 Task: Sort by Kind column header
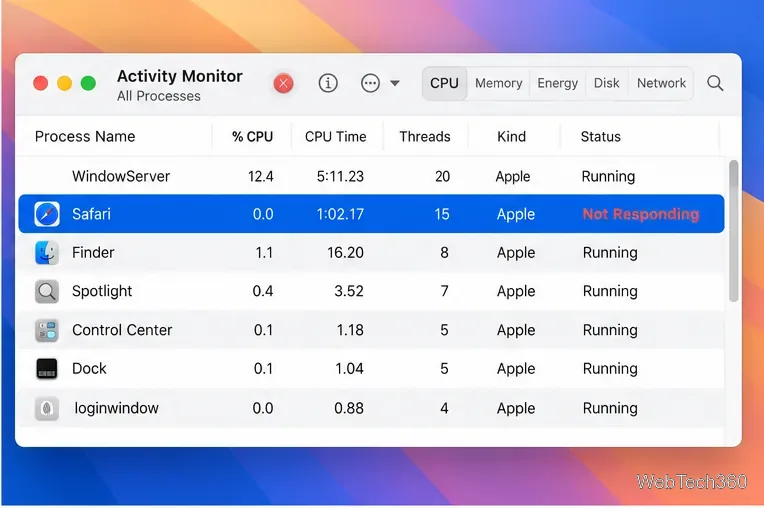(x=512, y=136)
